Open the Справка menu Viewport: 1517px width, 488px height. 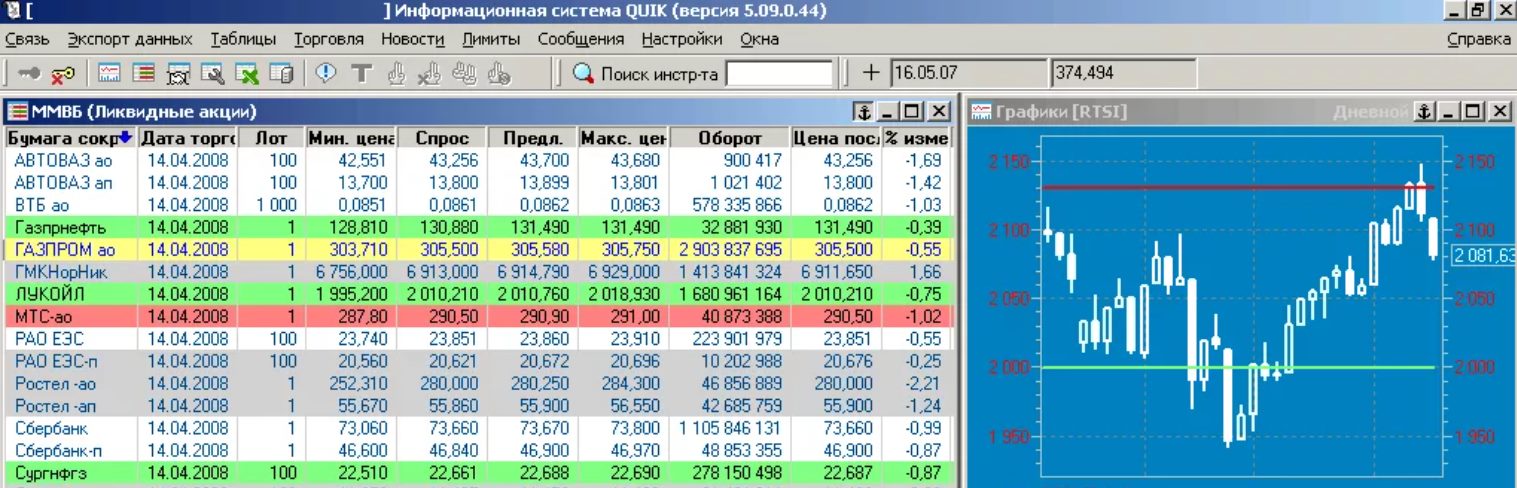[x=1479, y=40]
